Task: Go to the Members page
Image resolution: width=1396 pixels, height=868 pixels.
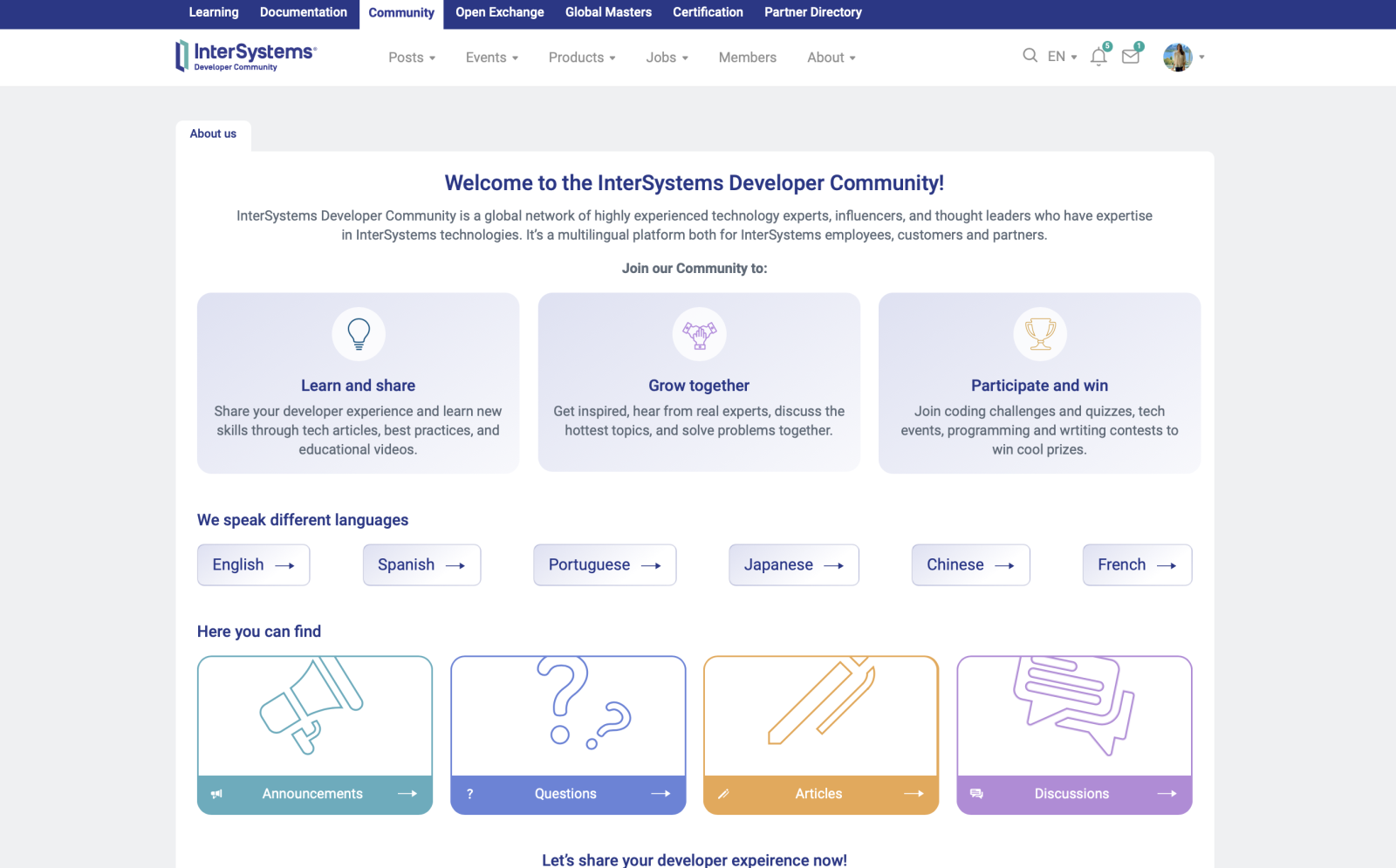Action: [748, 58]
